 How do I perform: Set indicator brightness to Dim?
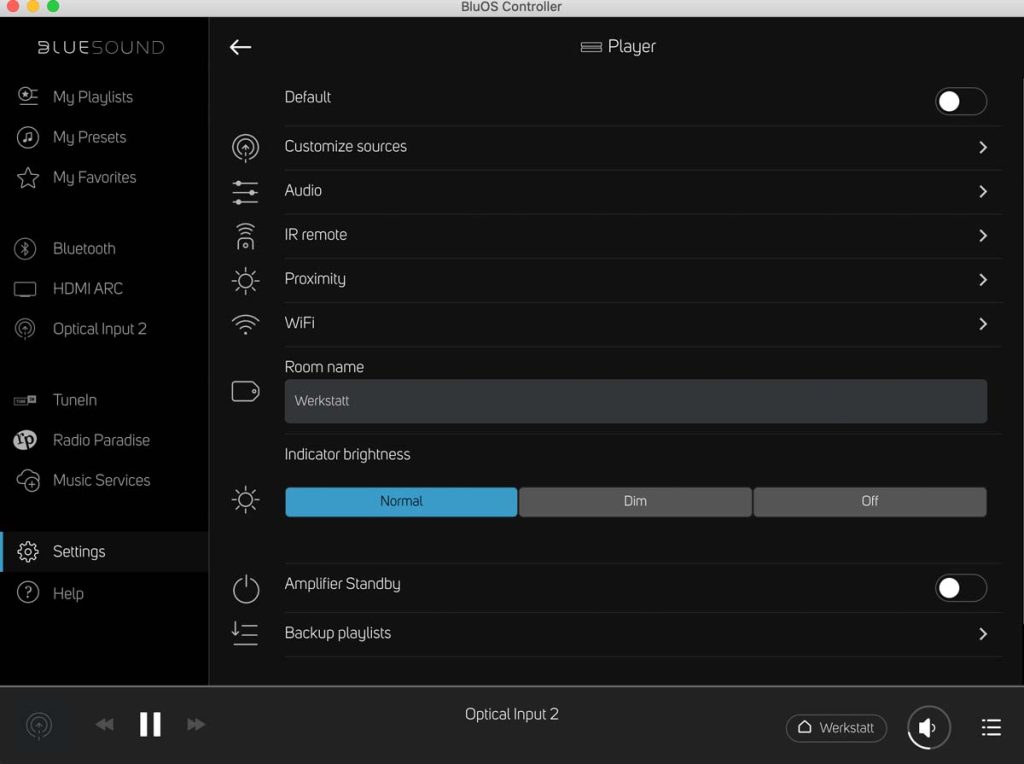click(635, 502)
